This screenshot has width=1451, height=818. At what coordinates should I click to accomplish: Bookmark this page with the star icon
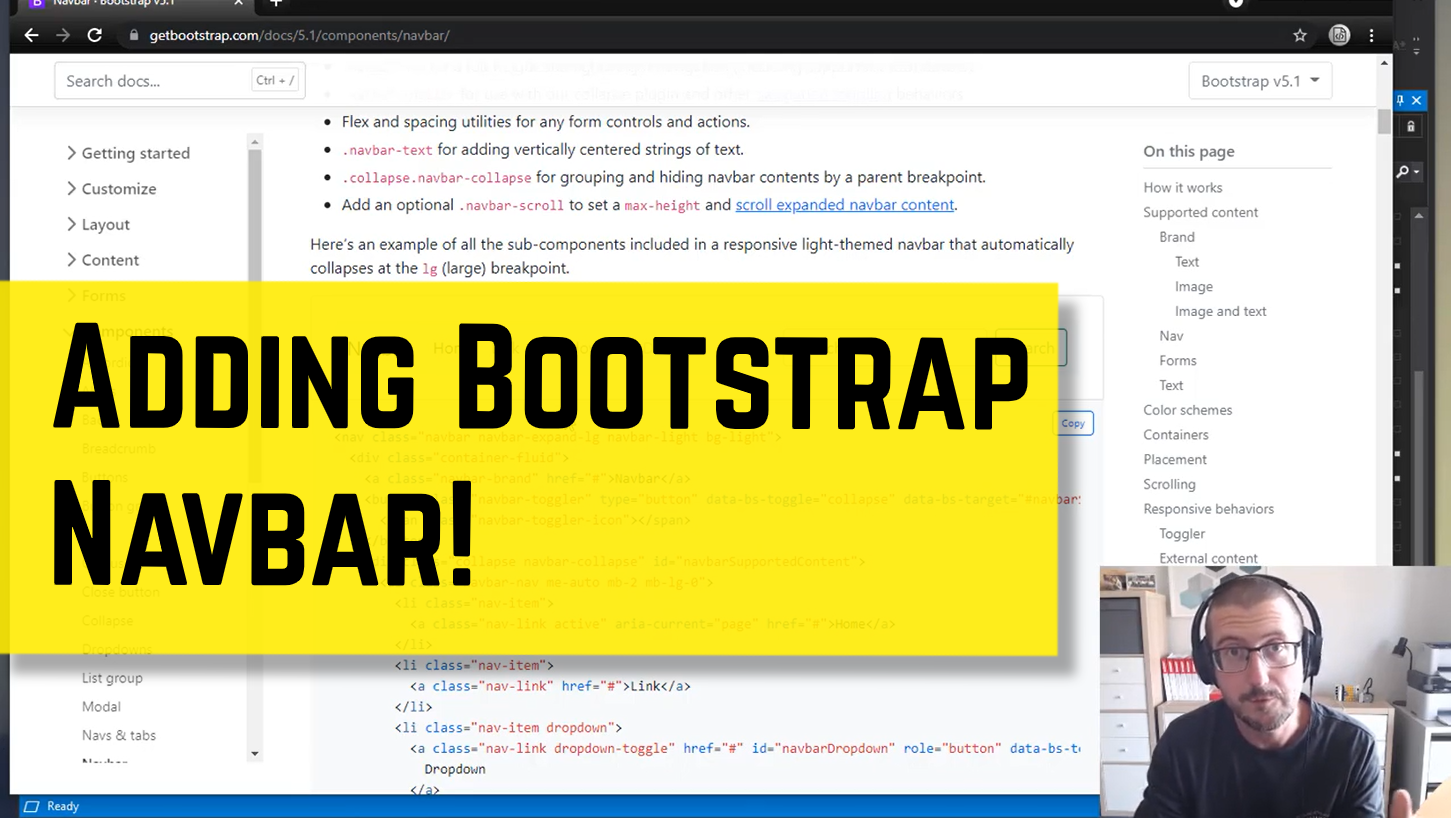[x=1300, y=35]
